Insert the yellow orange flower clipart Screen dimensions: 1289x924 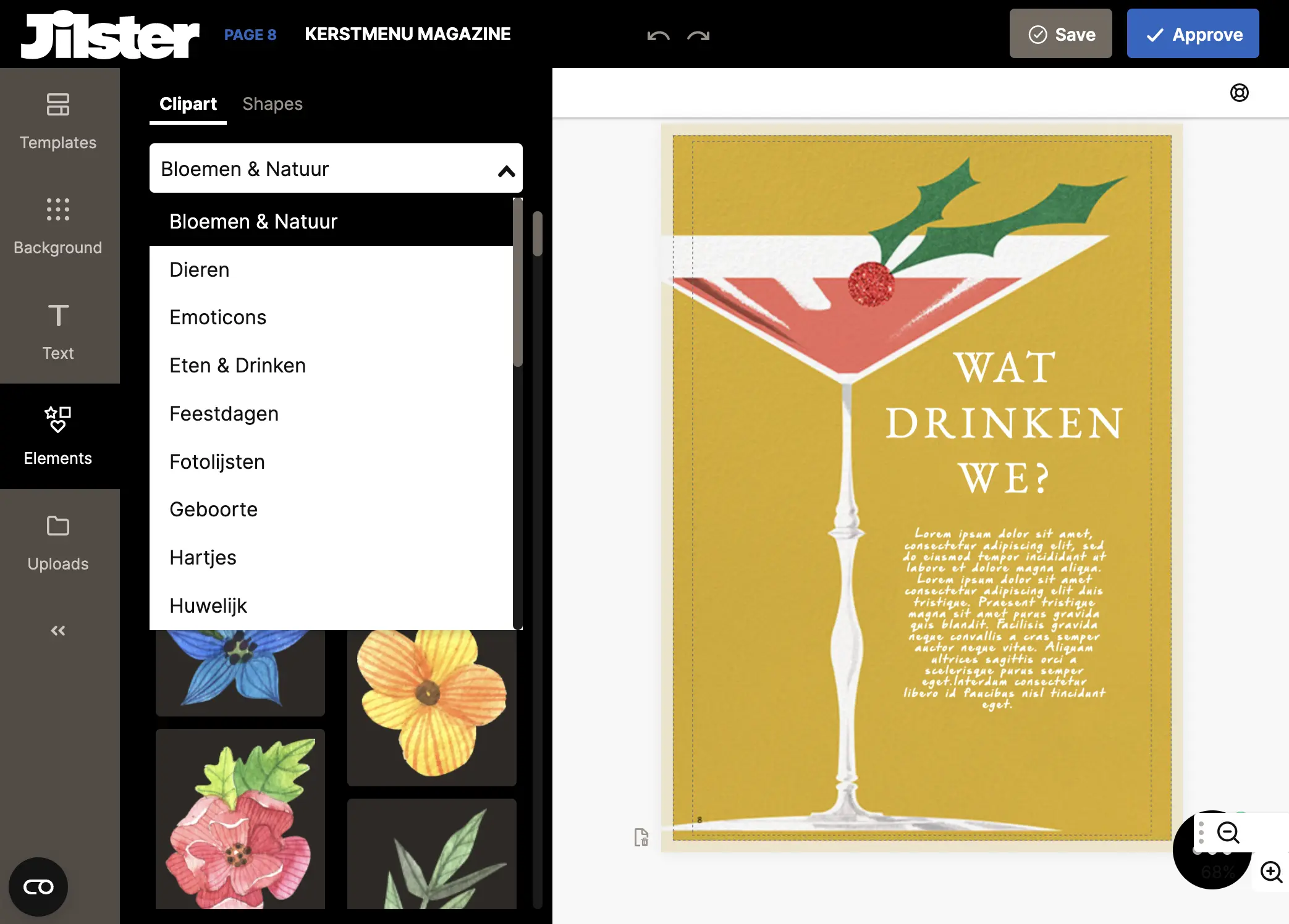[432, 707]
